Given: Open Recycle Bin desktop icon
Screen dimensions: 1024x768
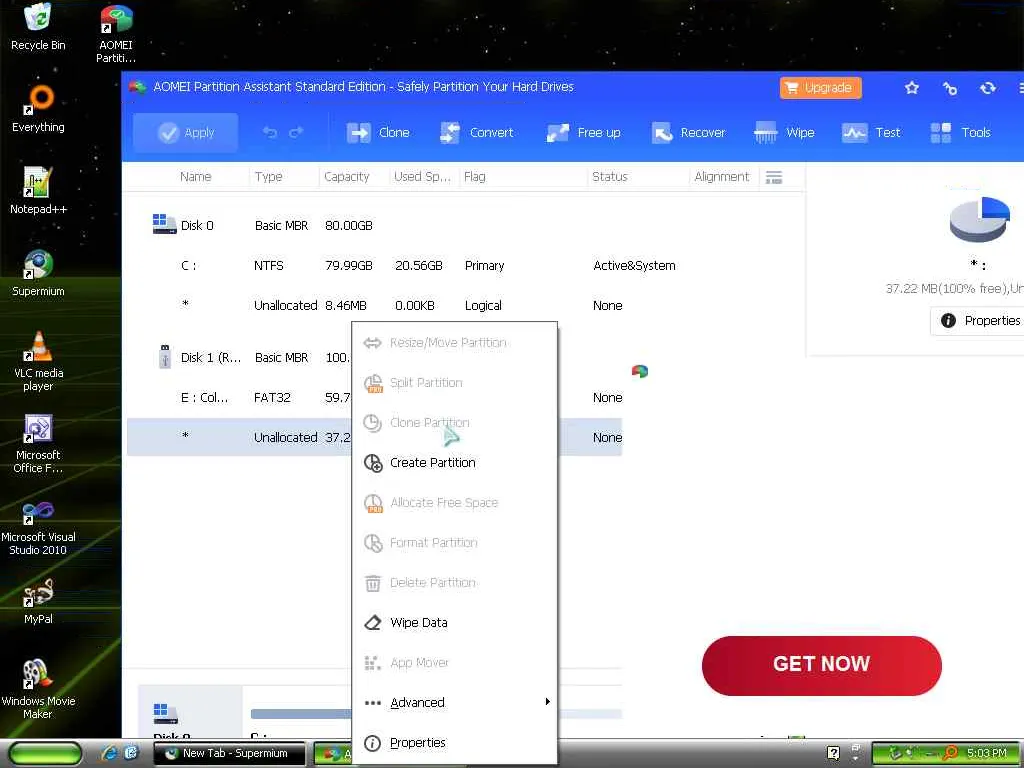Looking at the screenshot, I should click(38, 26).
